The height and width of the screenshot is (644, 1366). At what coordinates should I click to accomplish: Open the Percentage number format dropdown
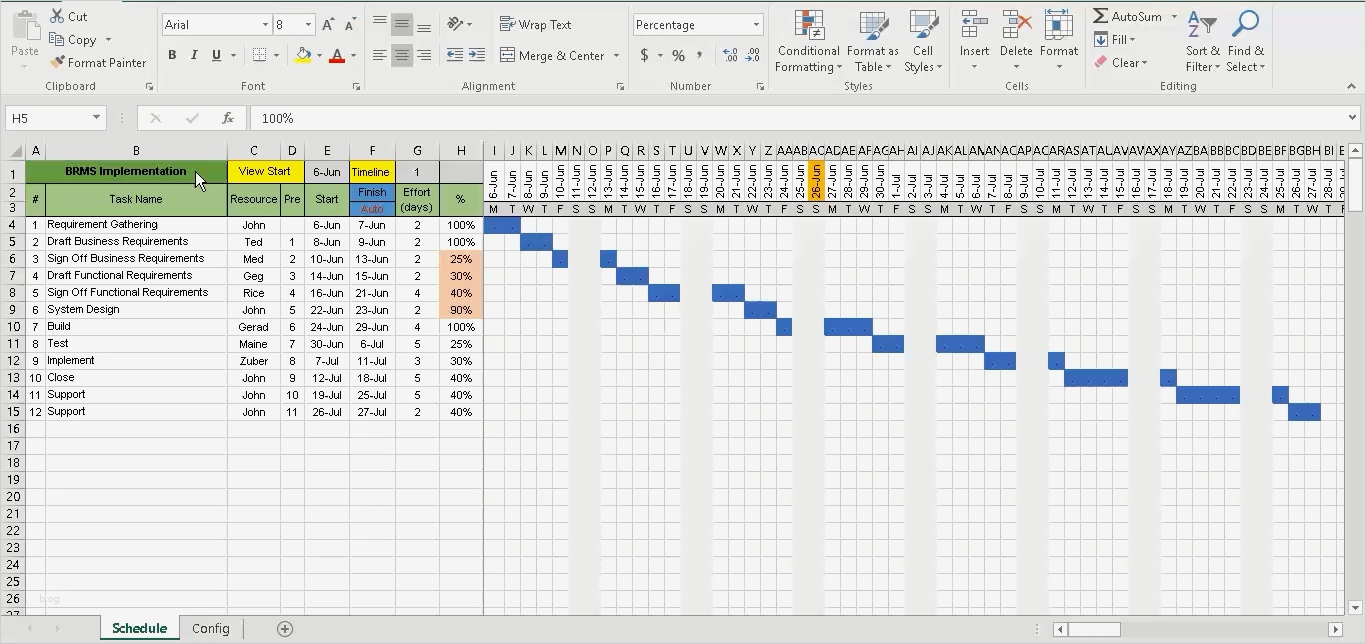coord(755,23)
